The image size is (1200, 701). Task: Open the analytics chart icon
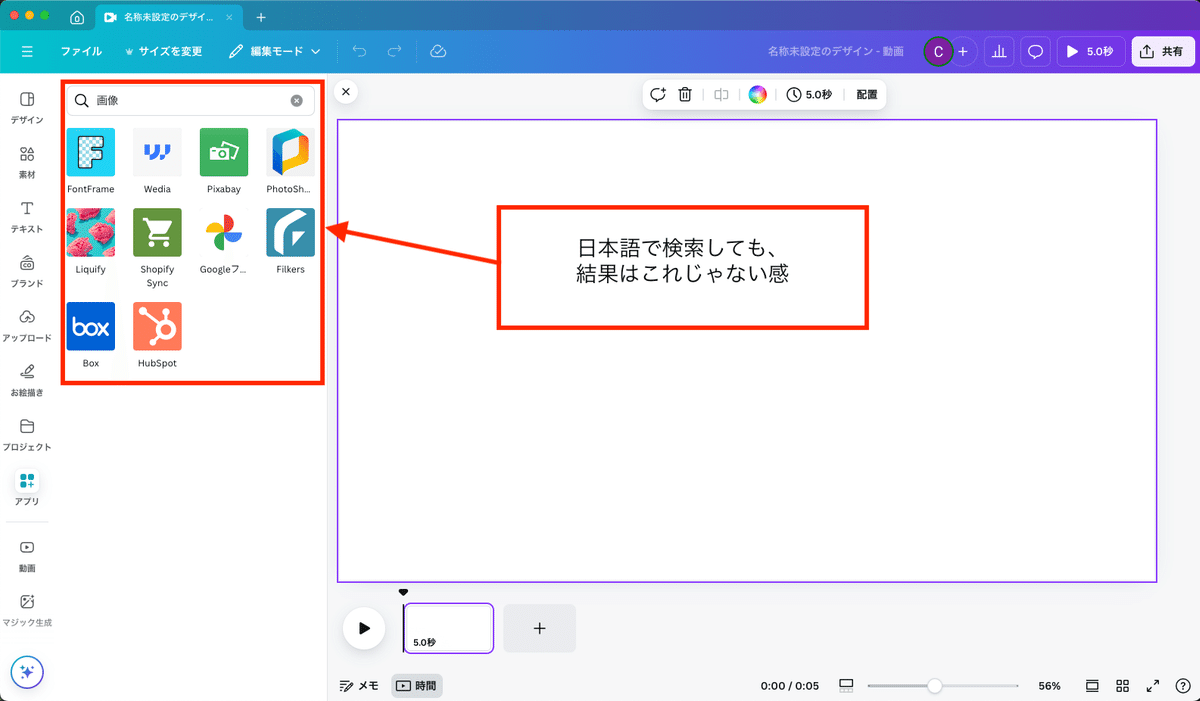(999, 52)
